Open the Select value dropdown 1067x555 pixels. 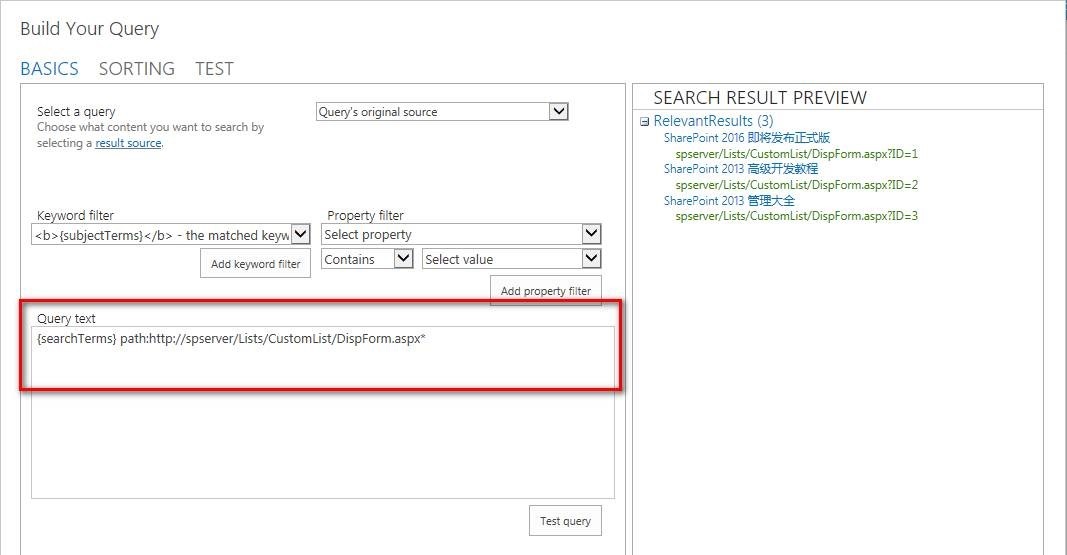point(512,259)
